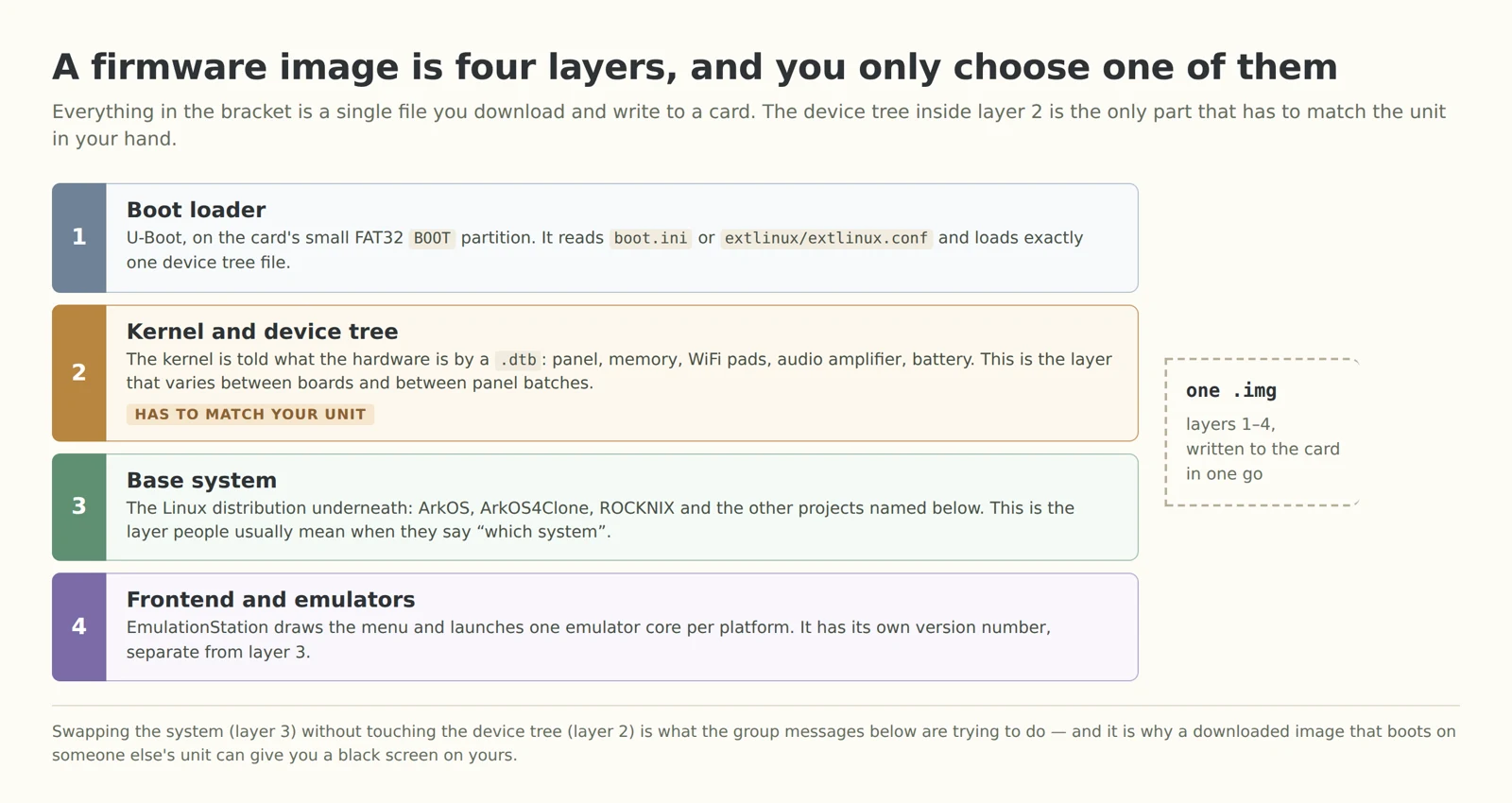Click the number 2 badge beside Kernel and device tree
Screen dimensions: 1512x803
[79, 373]
